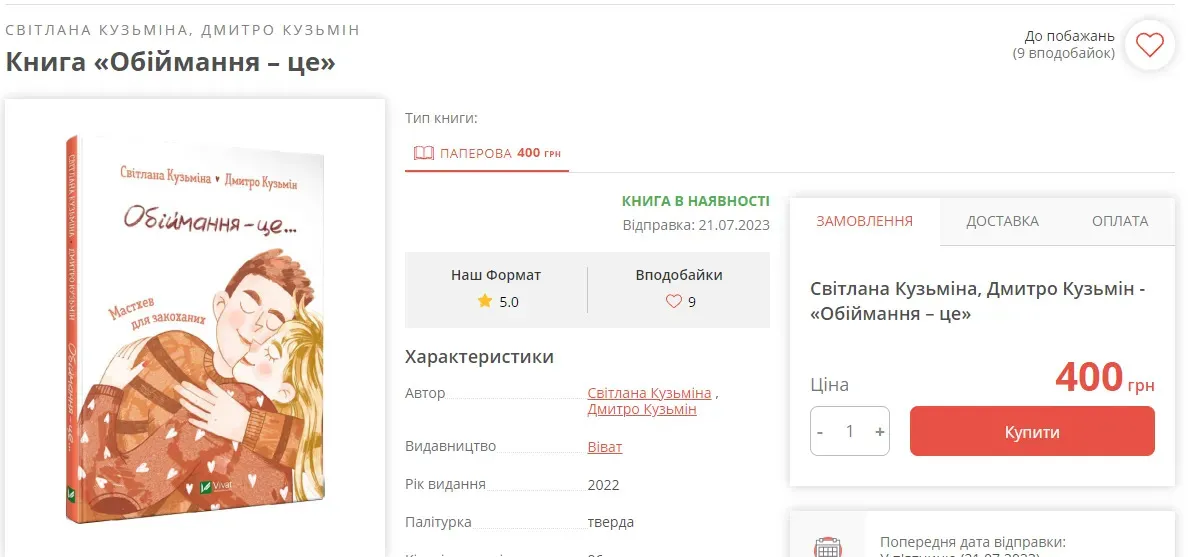Decrease quantity with the minus button
This screenshot has width=1204, height=557.
(821, 432)
